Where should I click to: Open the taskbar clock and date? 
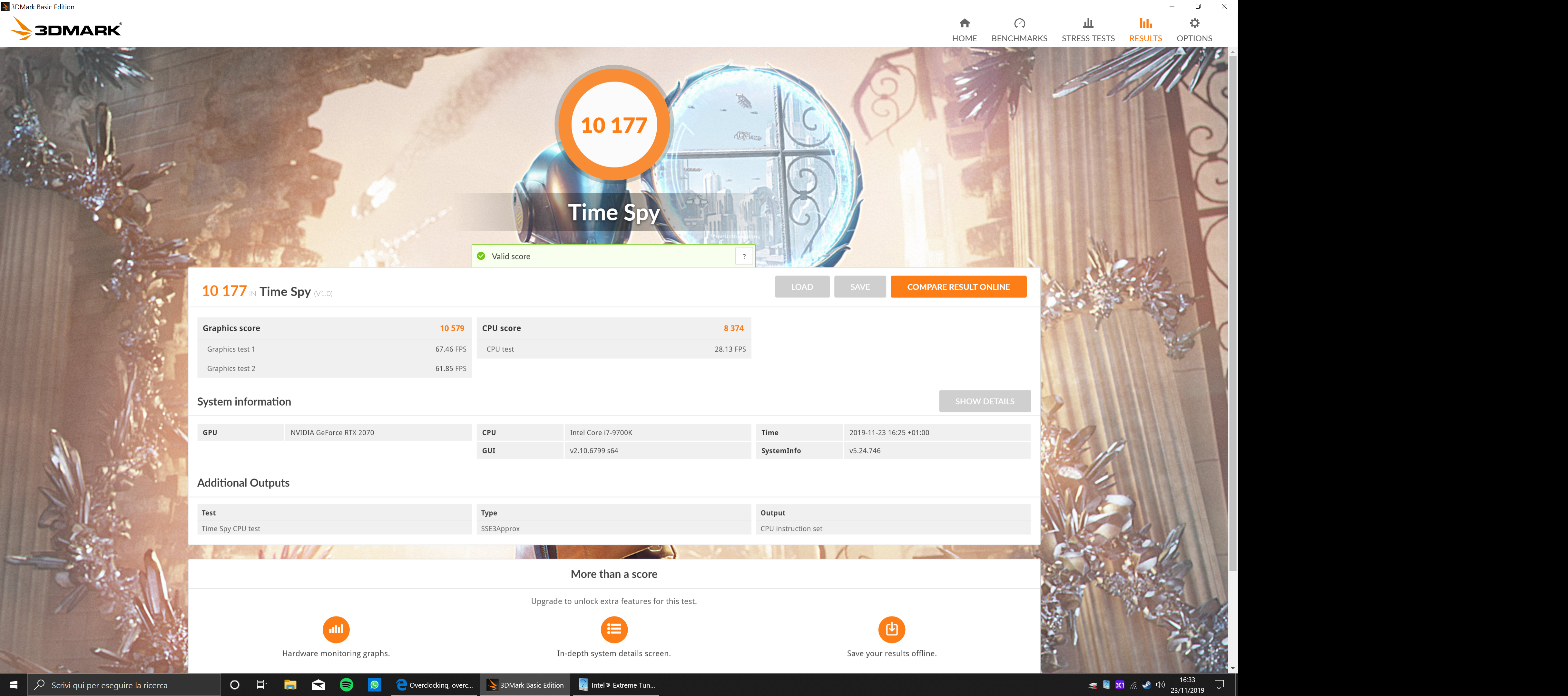[x=1187, y=684]
